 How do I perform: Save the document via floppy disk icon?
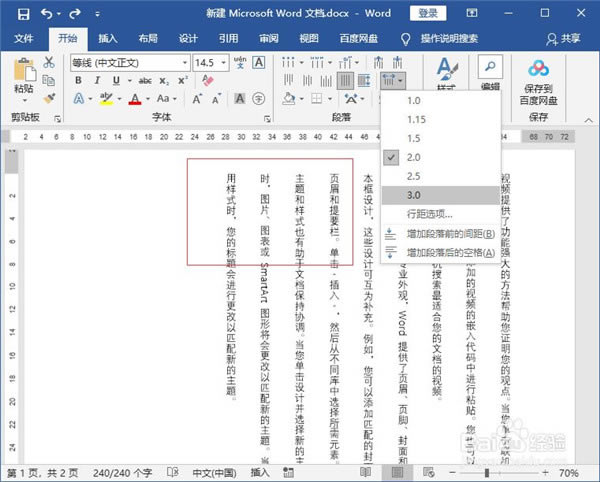click(x=23, y=14)
